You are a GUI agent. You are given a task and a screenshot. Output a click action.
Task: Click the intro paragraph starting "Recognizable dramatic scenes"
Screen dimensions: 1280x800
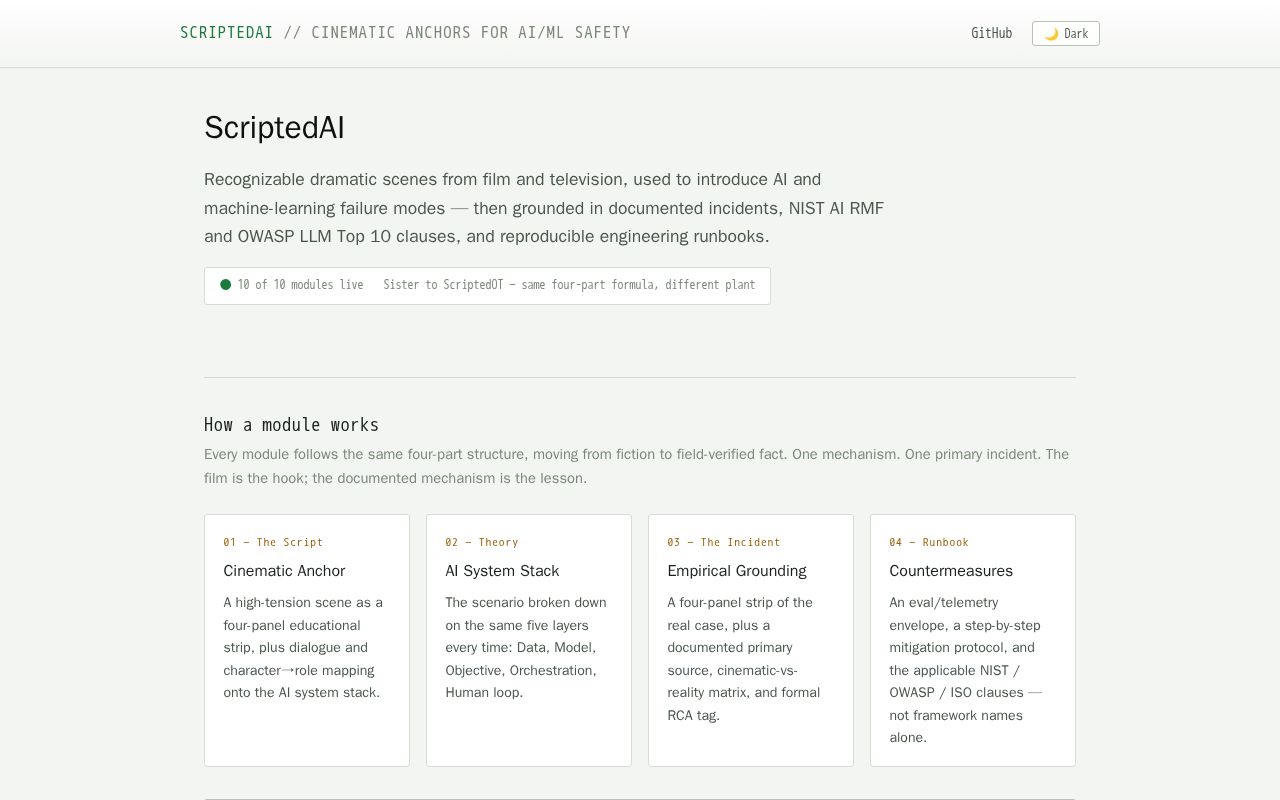544,208
